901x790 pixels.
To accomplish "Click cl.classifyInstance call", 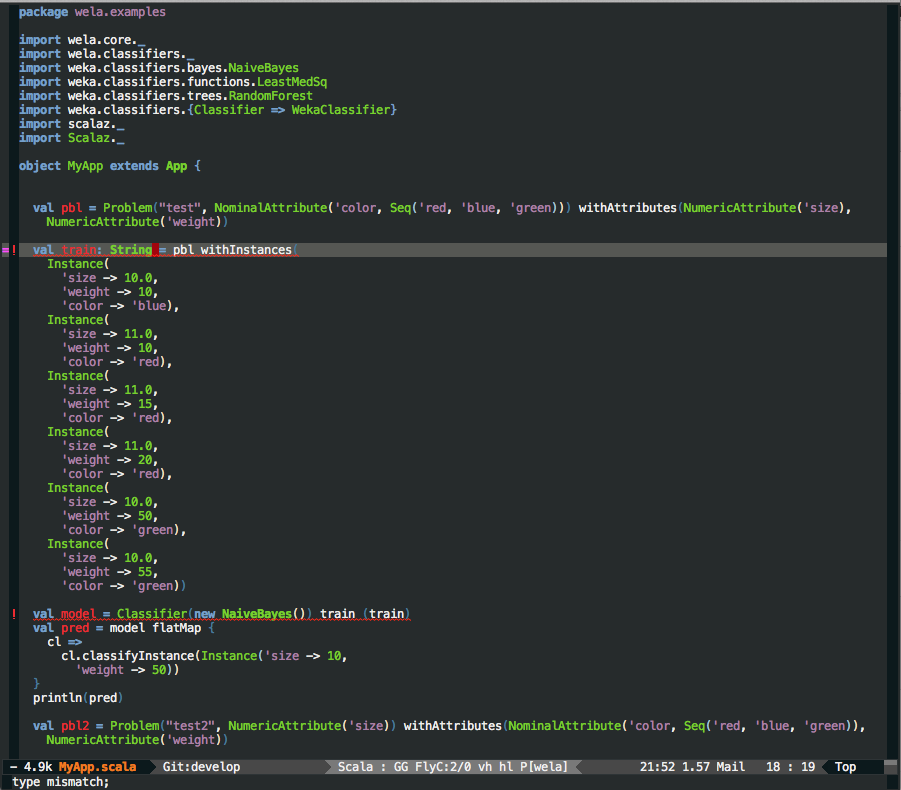I will 129,656.
